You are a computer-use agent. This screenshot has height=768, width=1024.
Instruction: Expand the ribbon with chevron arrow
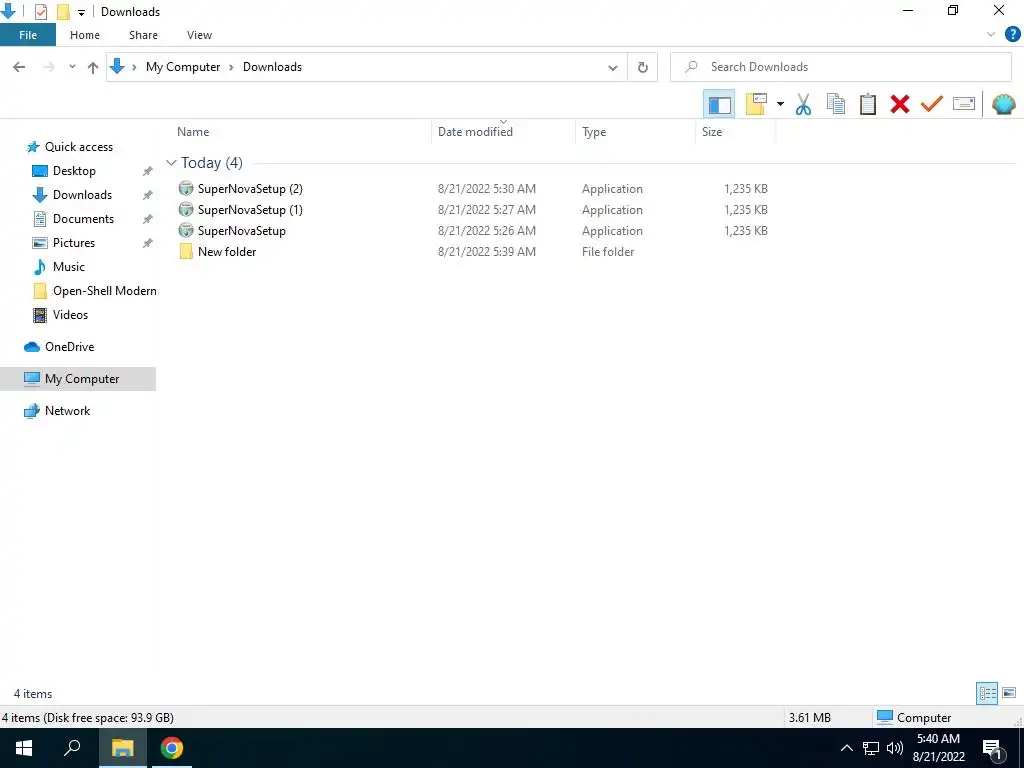pyautogui.click(x=991, y=35)
